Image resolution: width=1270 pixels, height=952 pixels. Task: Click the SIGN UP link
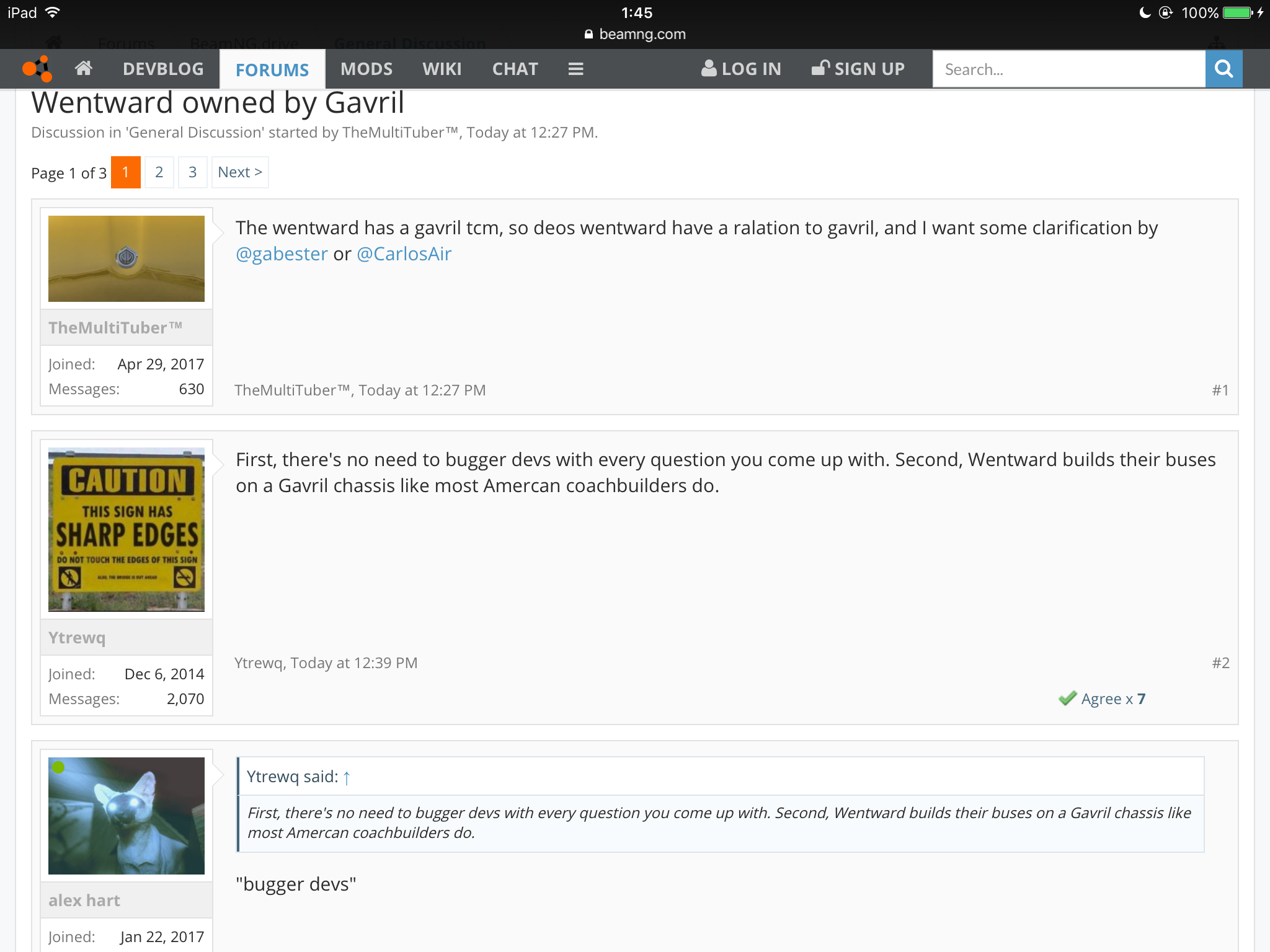(x=858, y=69)
